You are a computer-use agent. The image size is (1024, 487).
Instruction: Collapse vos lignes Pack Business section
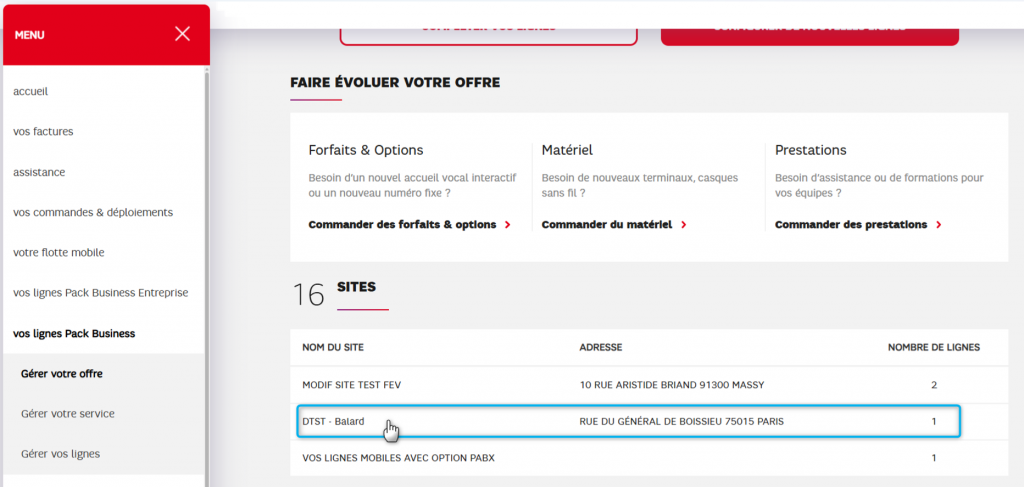point(74,333)
